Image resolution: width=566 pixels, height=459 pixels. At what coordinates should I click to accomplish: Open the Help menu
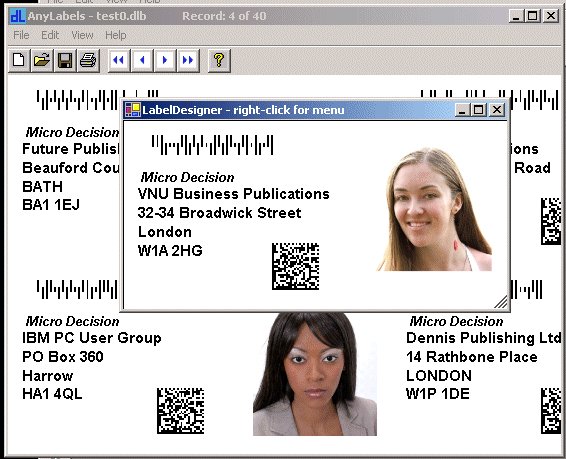[116, 35]
